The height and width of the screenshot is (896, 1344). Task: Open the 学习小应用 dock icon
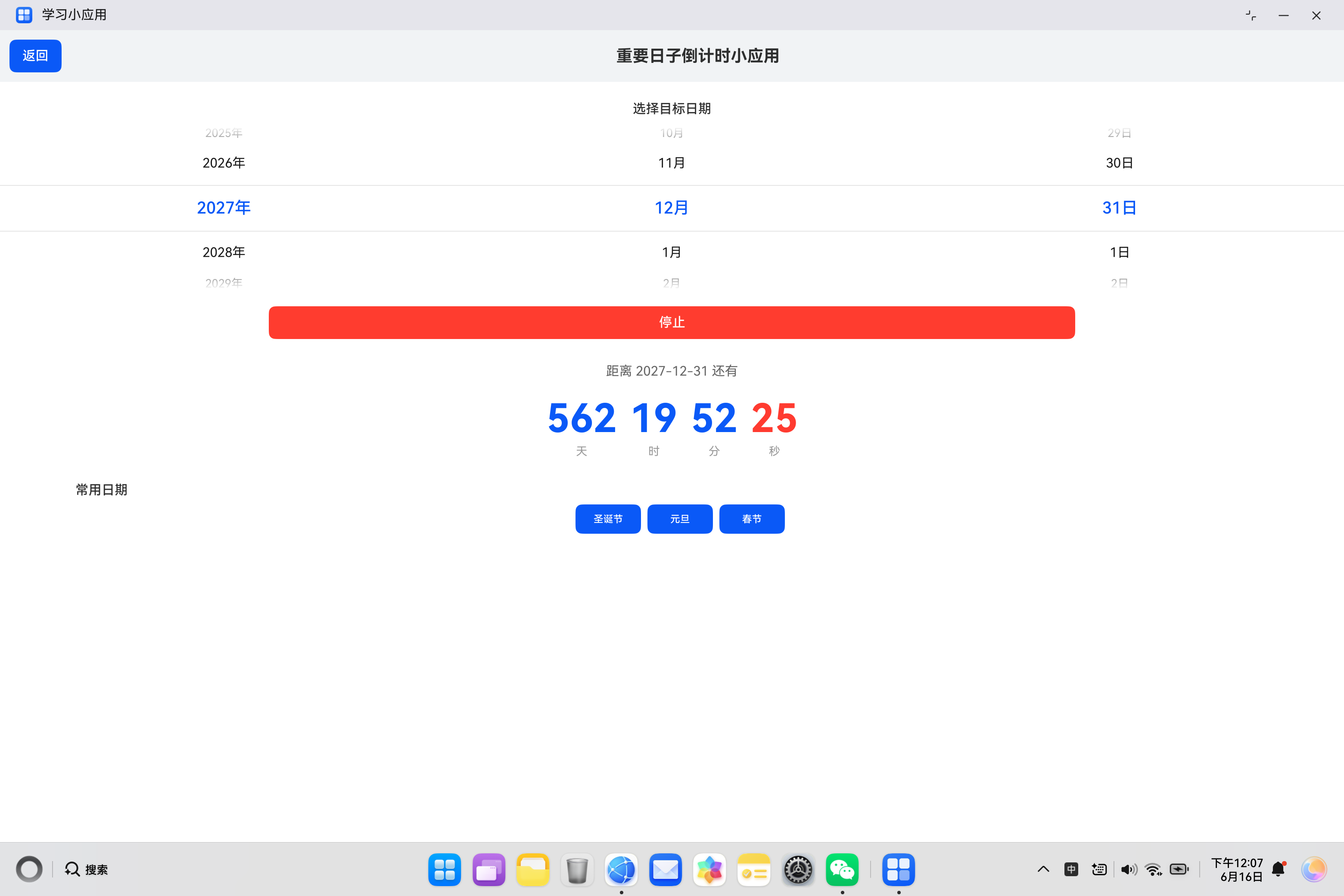click(x=898, y=869)
